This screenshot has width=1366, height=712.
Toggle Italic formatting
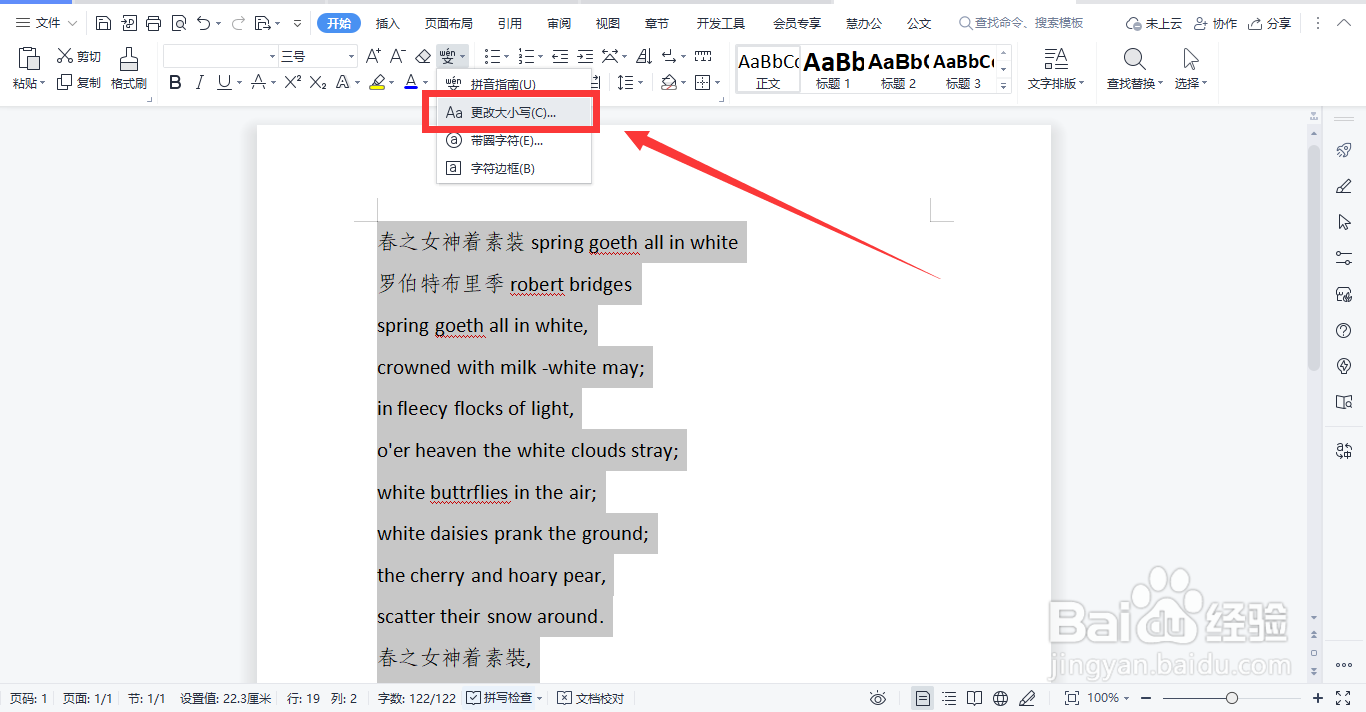pyautogui.click(x=199, y=83)
